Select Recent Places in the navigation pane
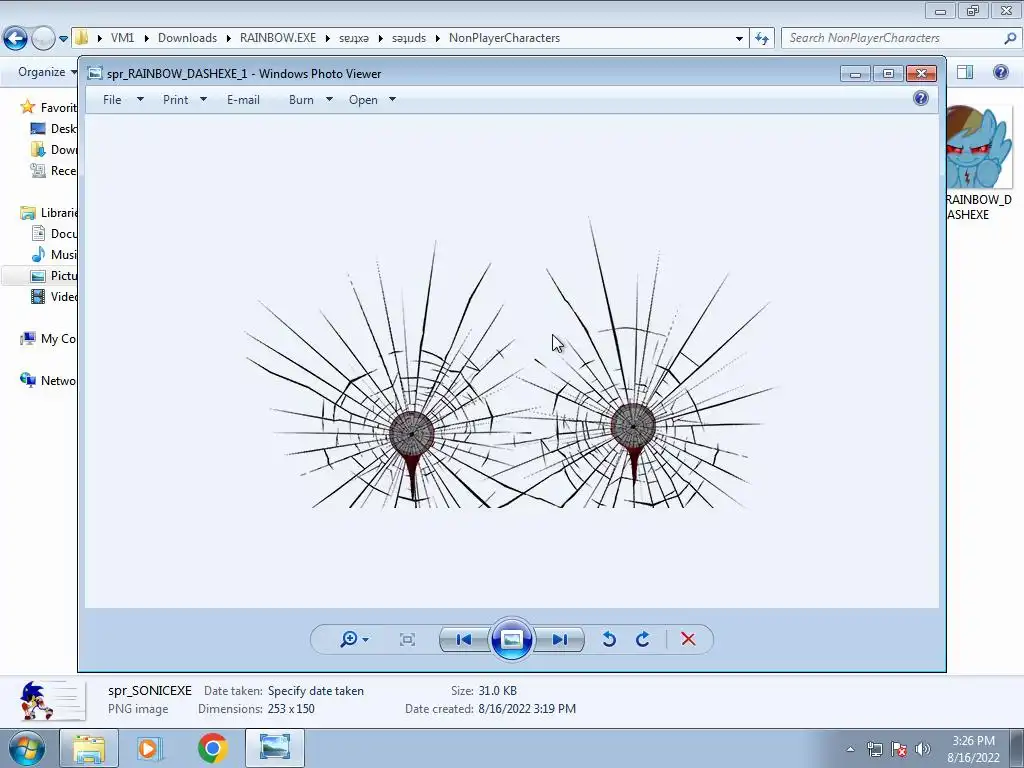The width and height of the screenshot is (1024, 768). point(54,170)
